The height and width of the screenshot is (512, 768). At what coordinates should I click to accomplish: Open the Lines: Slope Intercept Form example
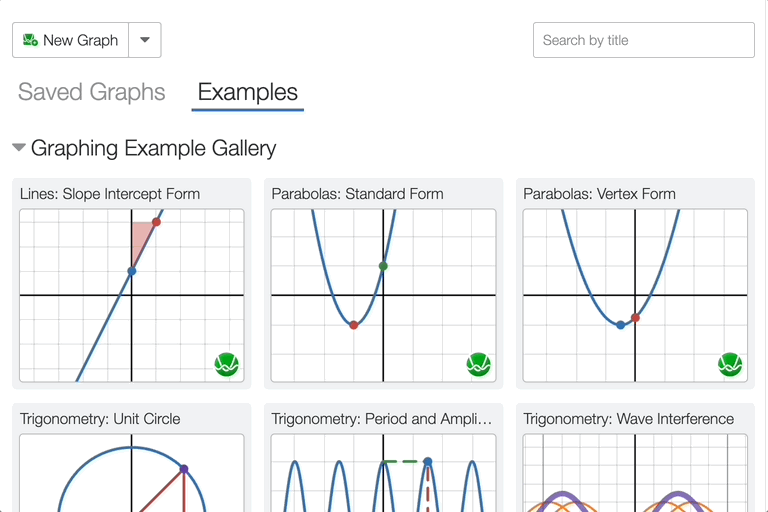point(132,295)
